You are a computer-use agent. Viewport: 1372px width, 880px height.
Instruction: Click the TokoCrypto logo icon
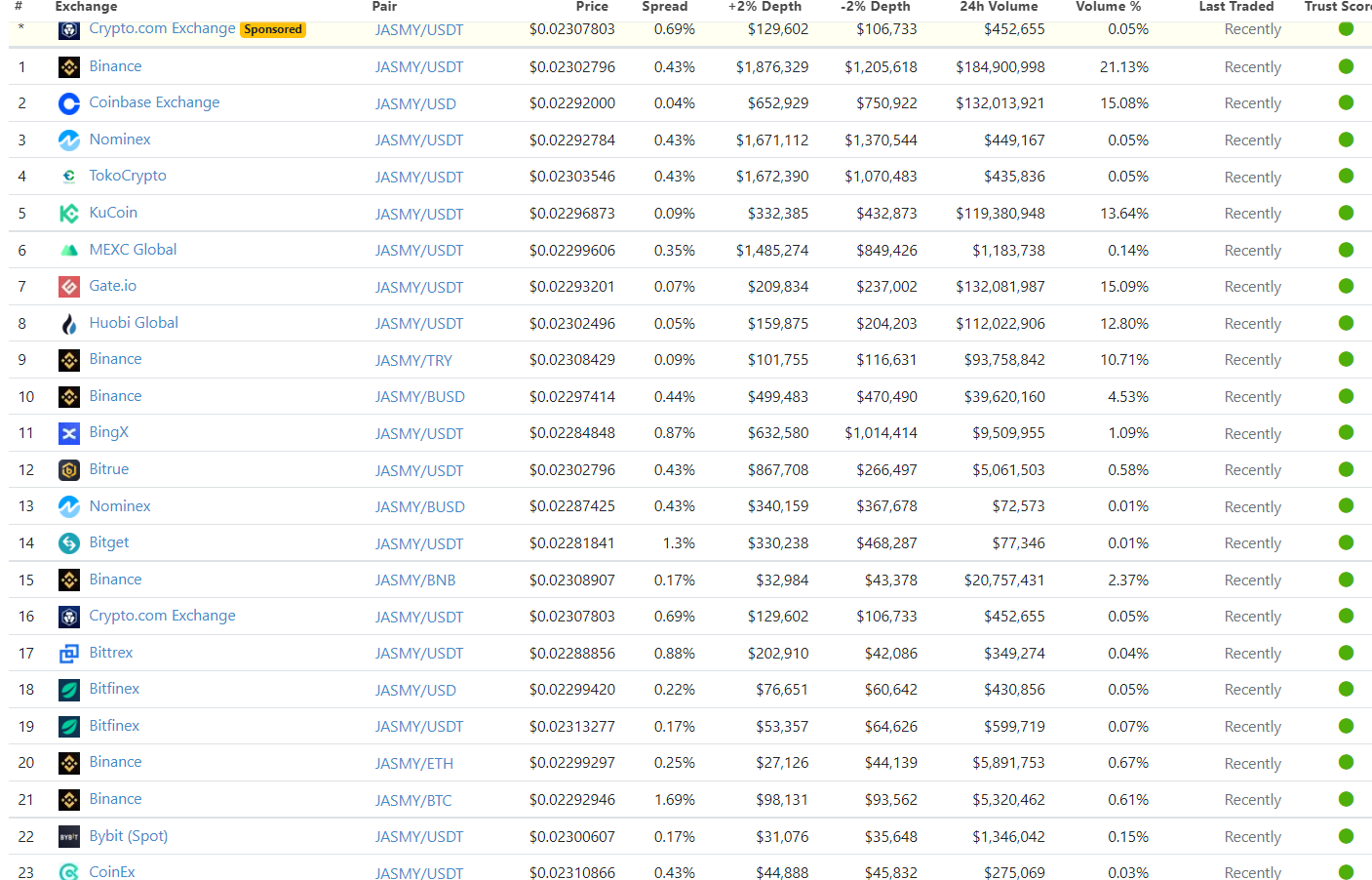[69, 177]
